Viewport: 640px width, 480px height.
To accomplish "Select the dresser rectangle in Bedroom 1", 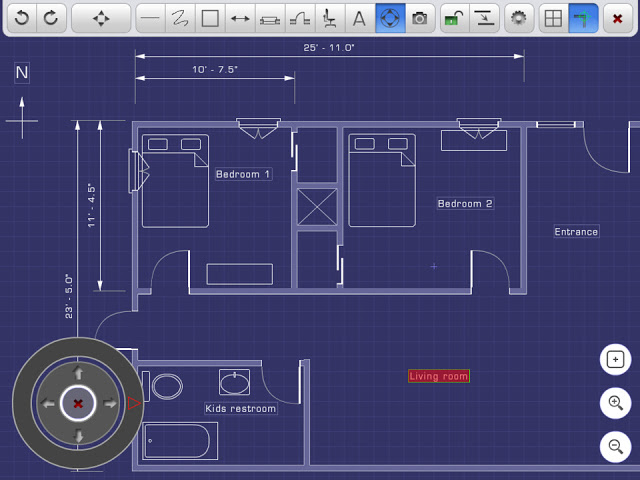I will click(x=240, y=274).
